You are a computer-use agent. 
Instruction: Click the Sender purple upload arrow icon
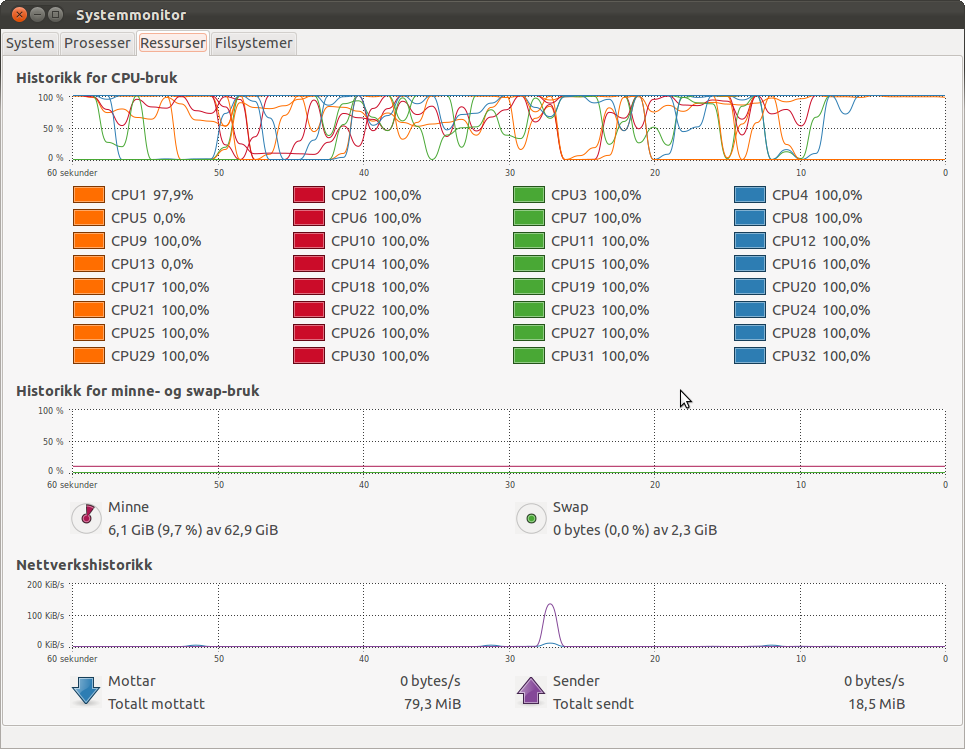(x=531, y=691)
